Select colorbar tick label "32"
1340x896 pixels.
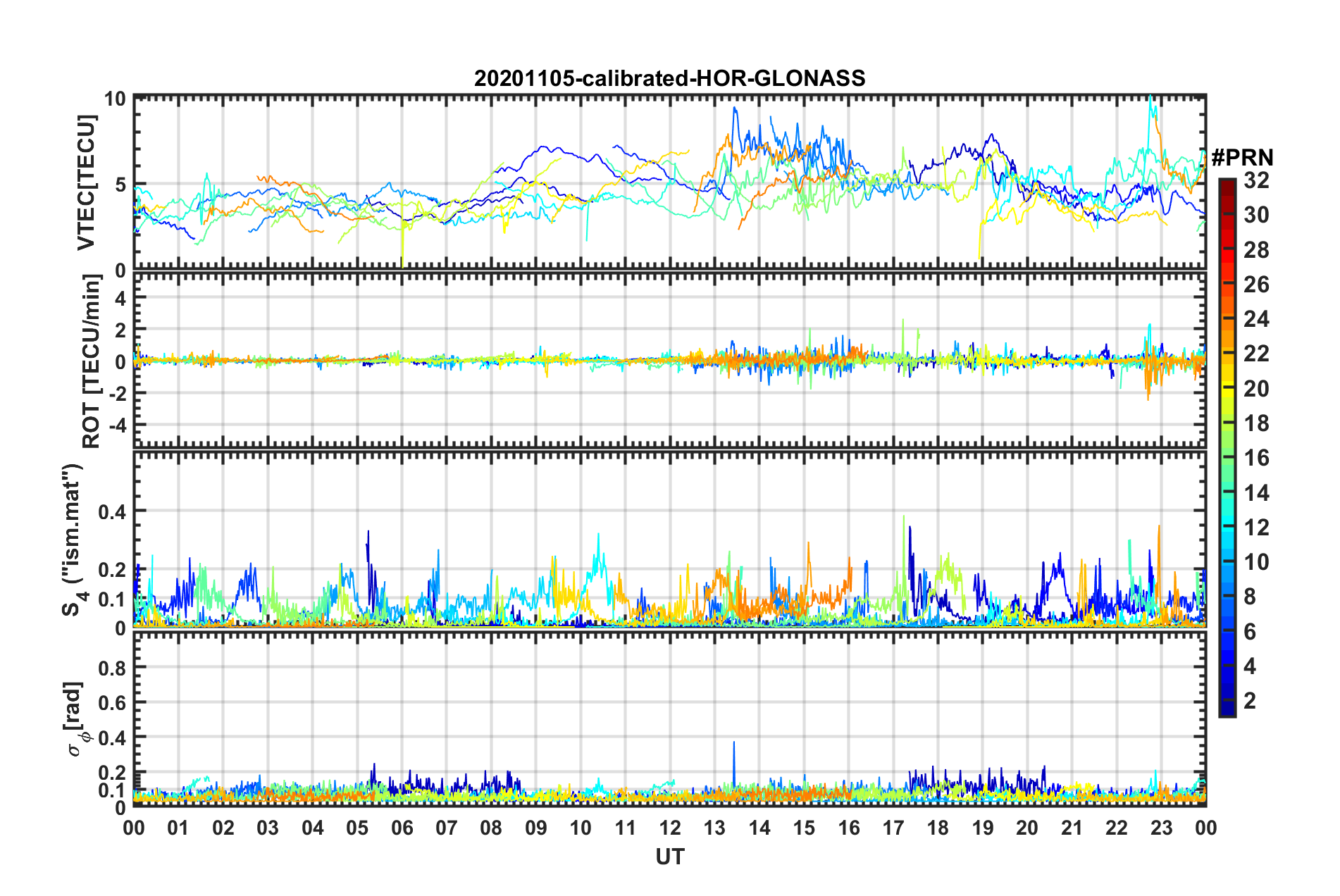click(x=1256, y=180)
